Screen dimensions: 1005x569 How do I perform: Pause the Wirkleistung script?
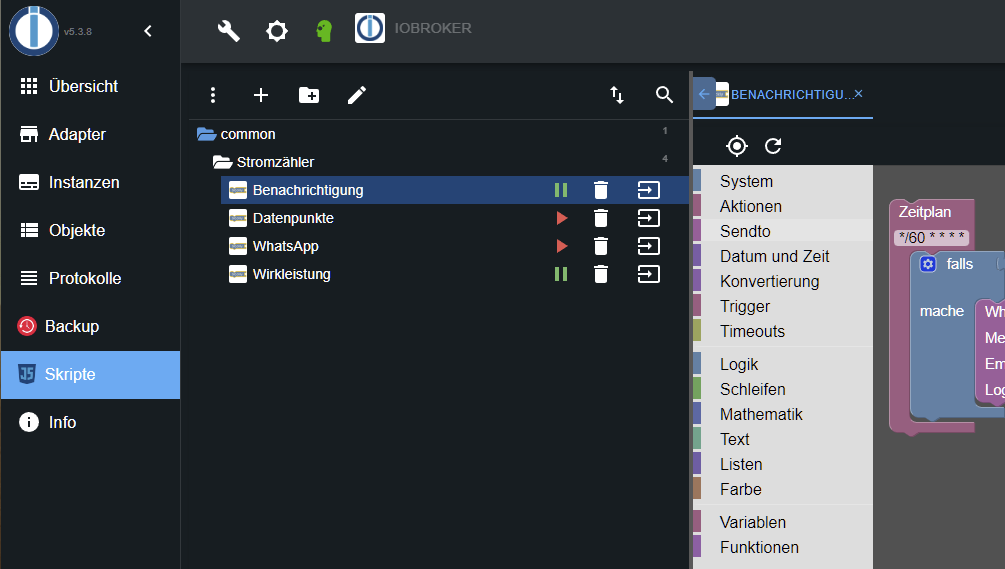[561, 274]
